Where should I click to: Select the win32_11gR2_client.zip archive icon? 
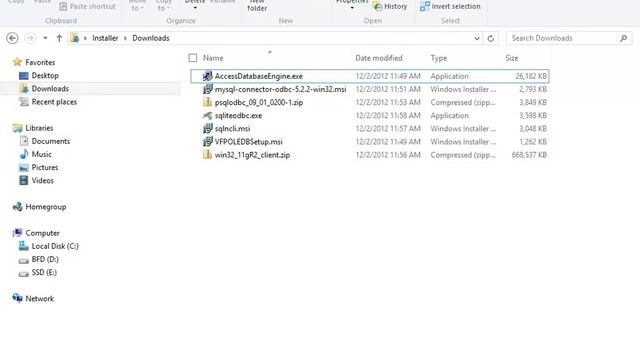[x=207, y=155]
